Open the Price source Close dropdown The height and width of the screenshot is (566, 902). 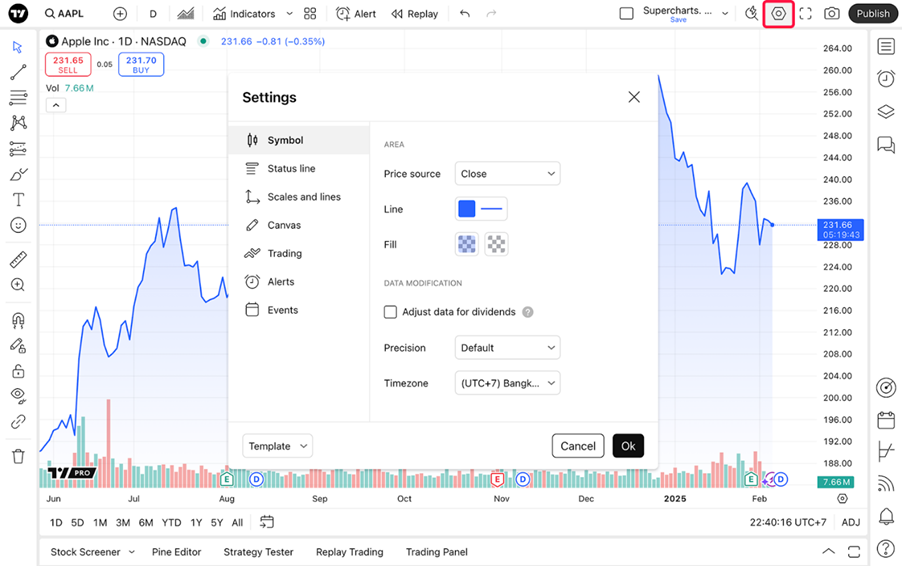(507, 174)
